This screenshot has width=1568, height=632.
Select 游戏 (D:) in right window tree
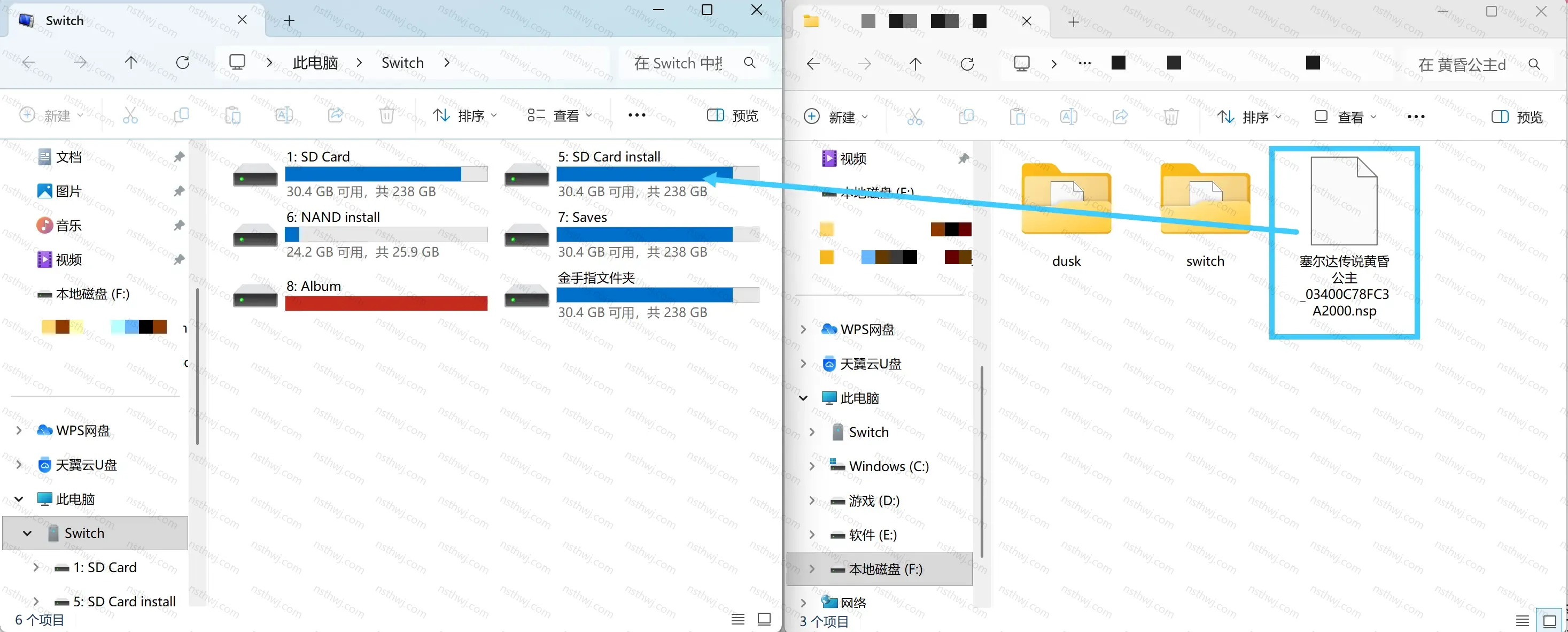click(873, 500)
